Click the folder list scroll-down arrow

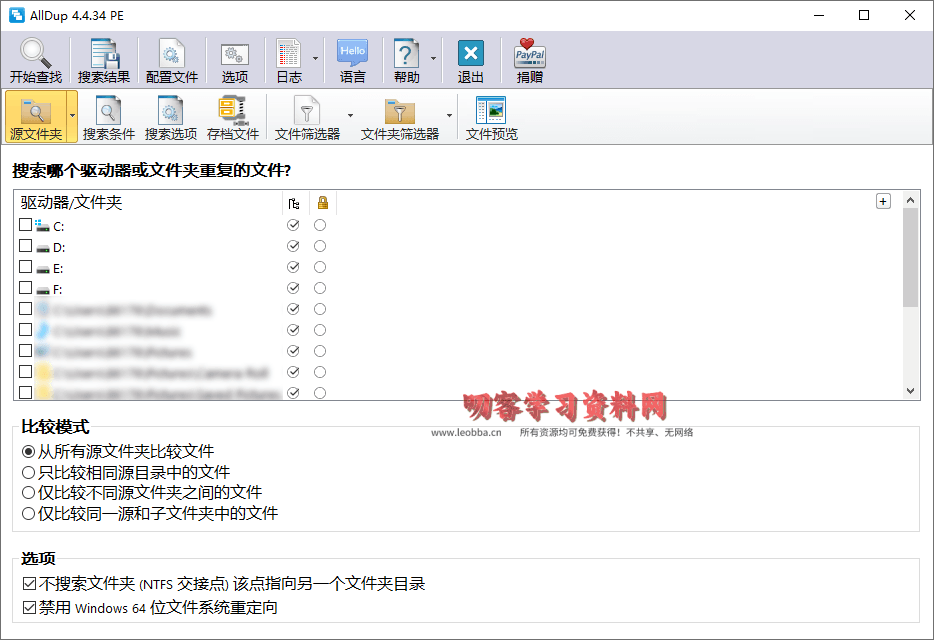tap(910, 391)
